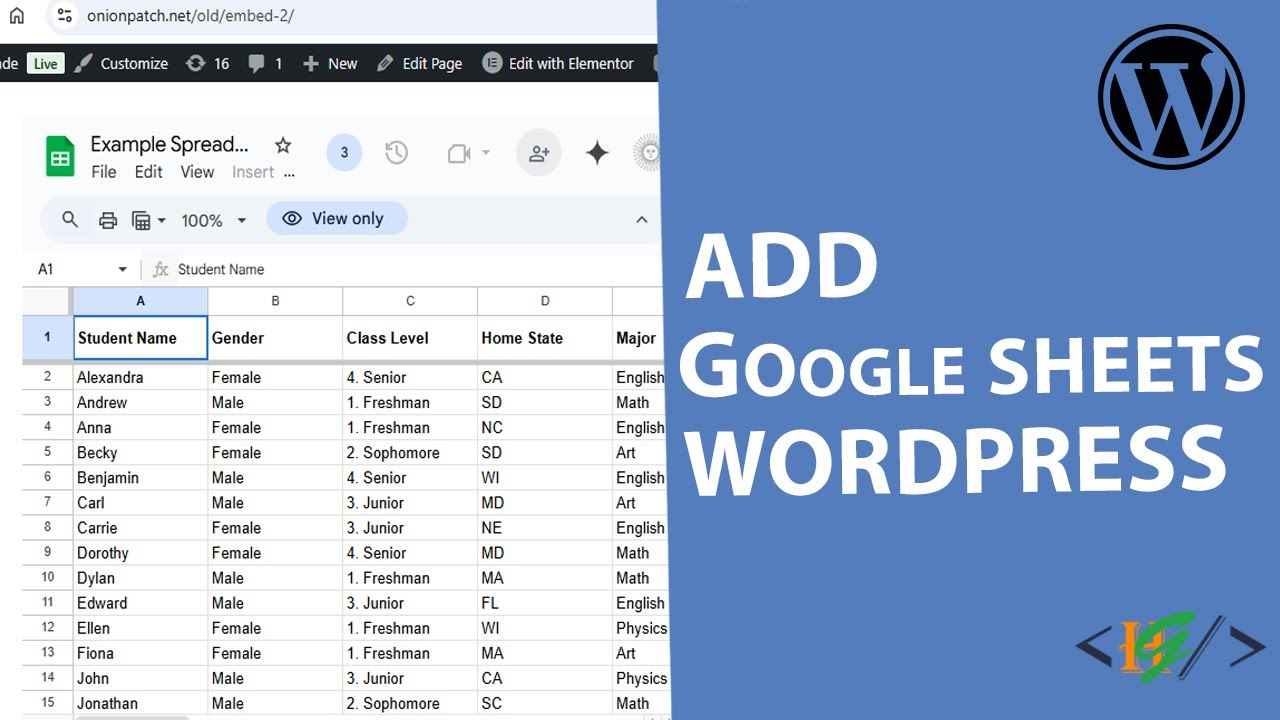Viewport: 1280px width, 720px height.
Task: Click the Gender header cell
Action: click(x=275, y=338)
